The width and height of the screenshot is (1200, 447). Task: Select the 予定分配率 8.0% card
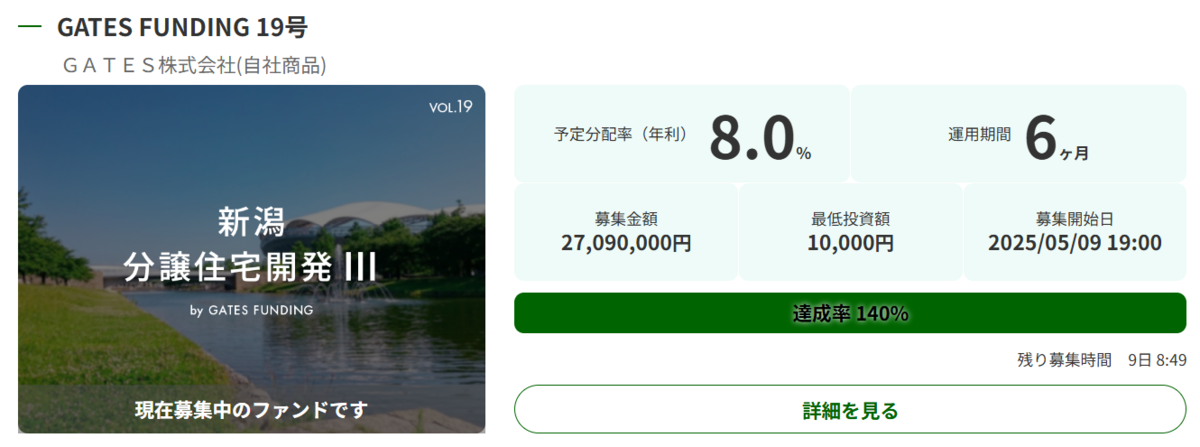click(x=682, y=133)
